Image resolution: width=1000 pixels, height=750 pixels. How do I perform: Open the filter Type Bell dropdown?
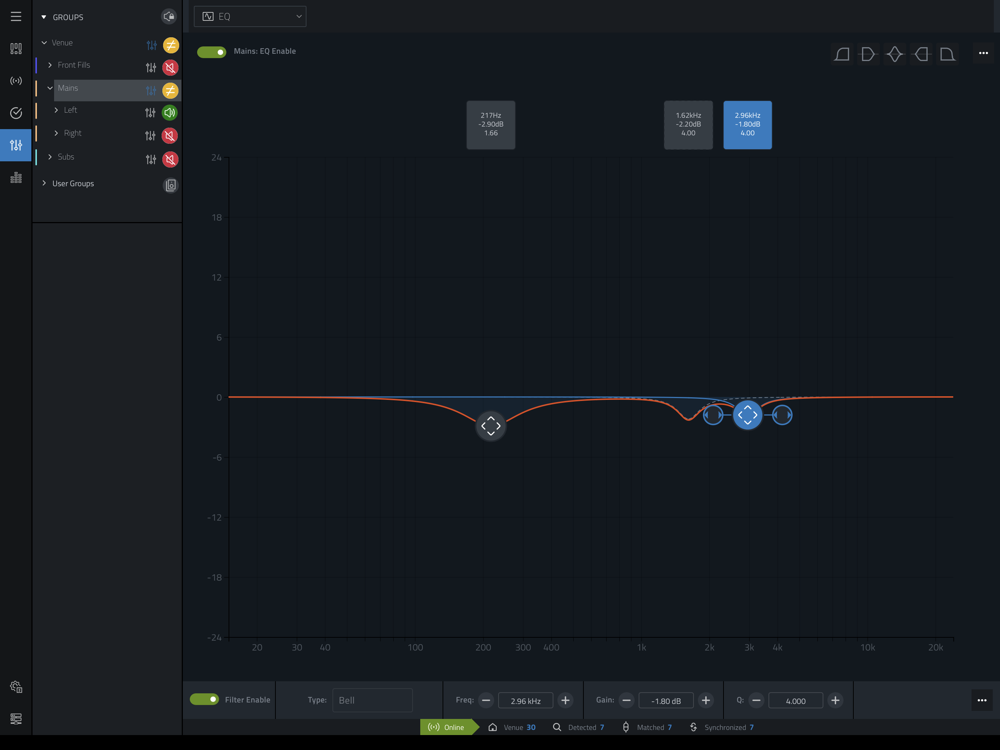372,700
